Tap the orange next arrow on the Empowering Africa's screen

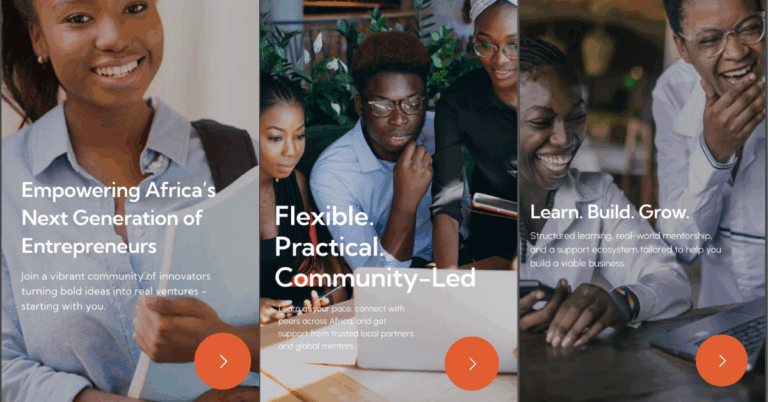pos(223,361)
